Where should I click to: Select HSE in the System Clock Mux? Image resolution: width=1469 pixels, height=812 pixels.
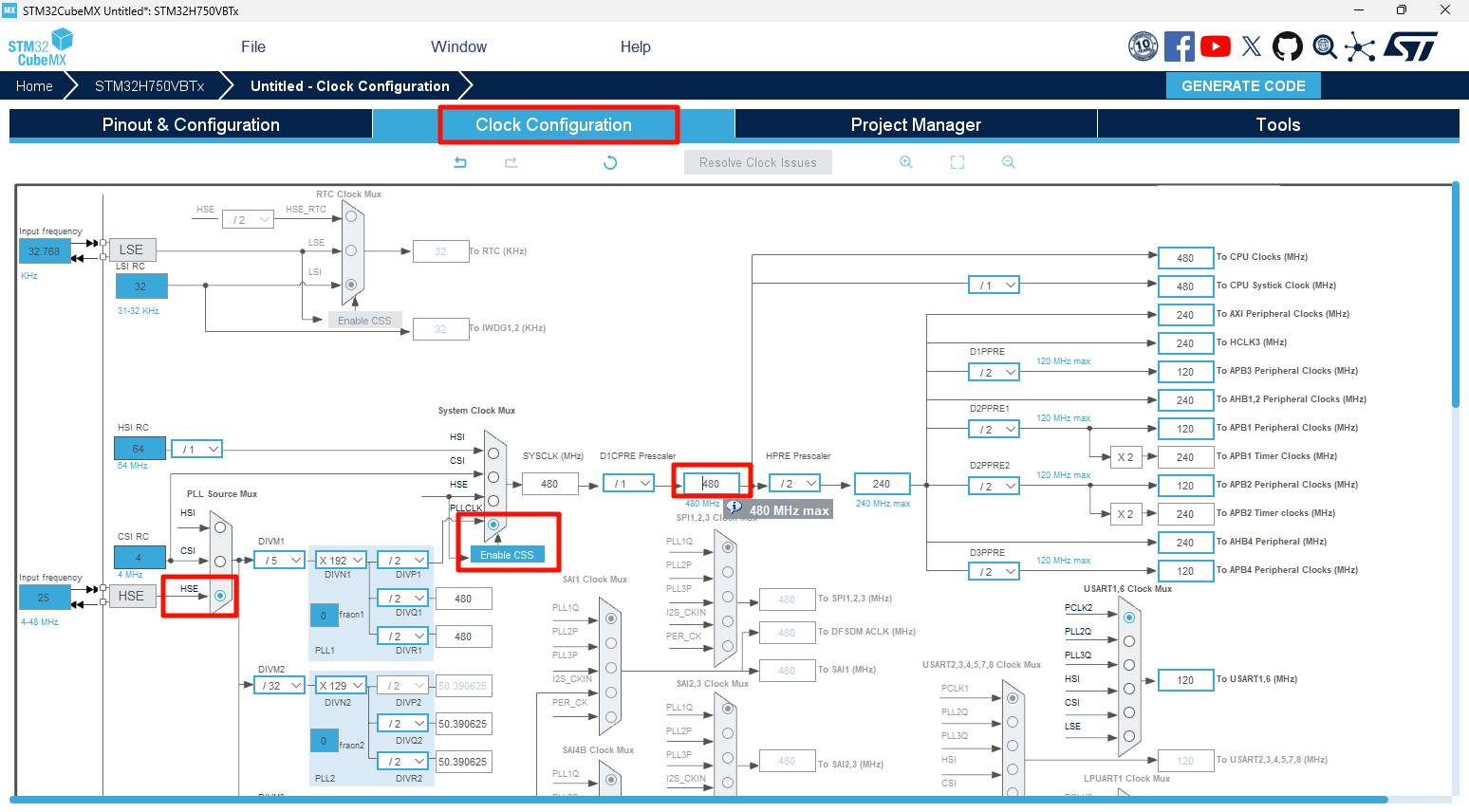pos(493,500)
